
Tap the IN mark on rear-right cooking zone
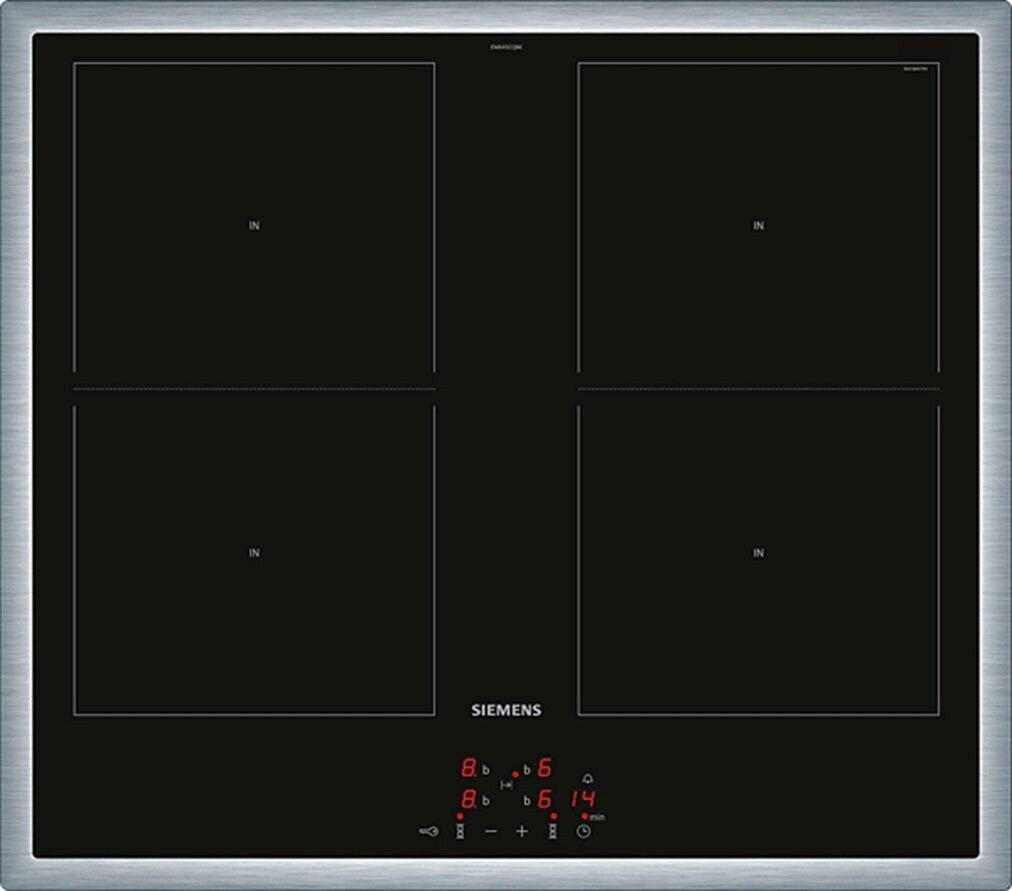[758, 226]
